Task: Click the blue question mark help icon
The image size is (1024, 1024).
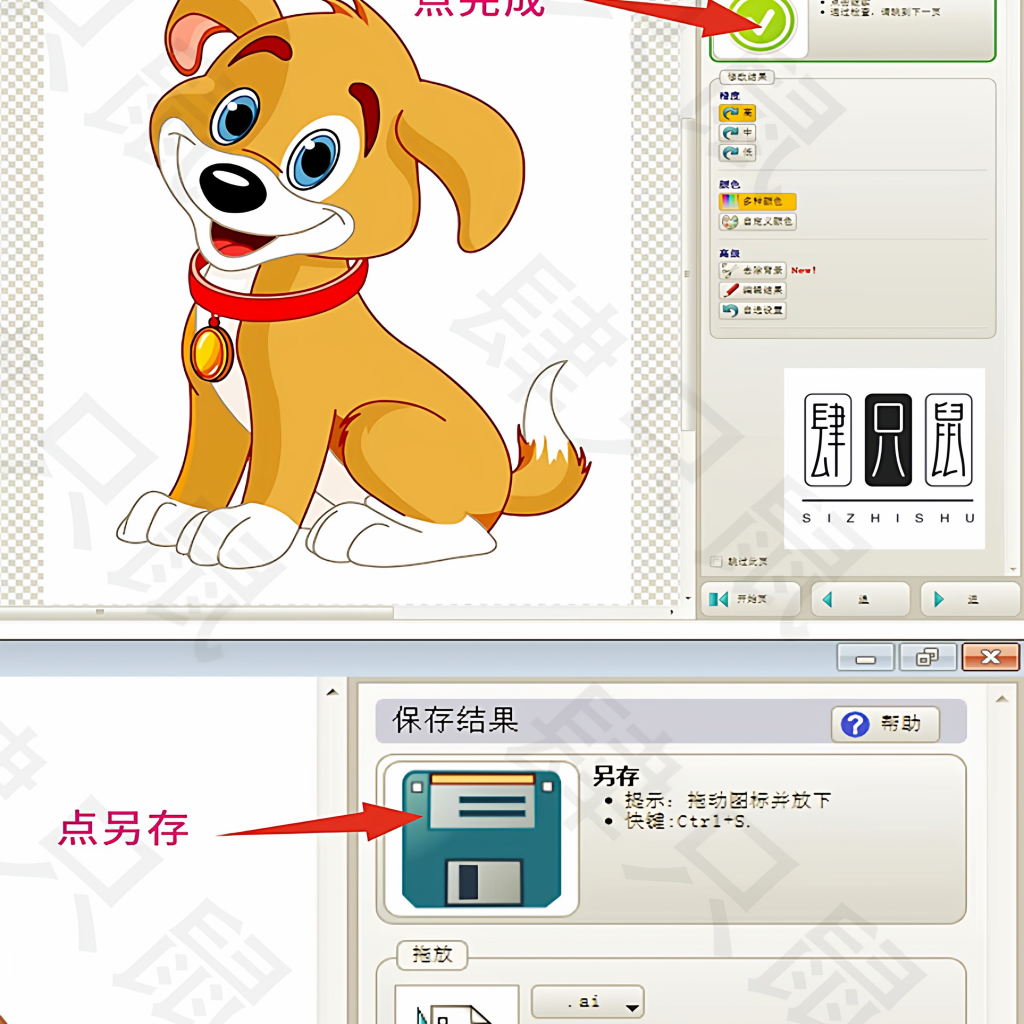Action: 855,724
